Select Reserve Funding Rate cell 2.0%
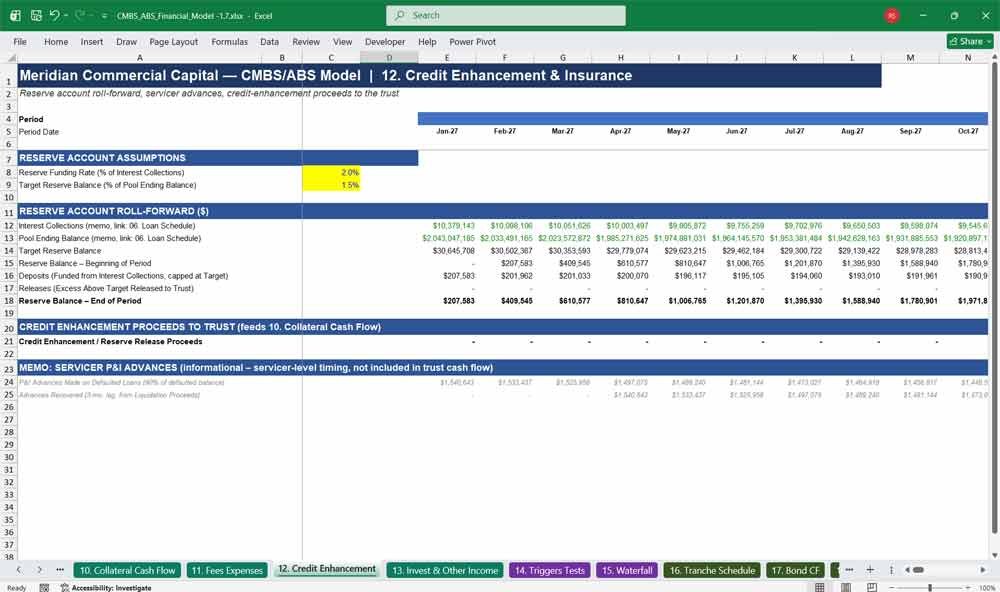 click(331, 172)
